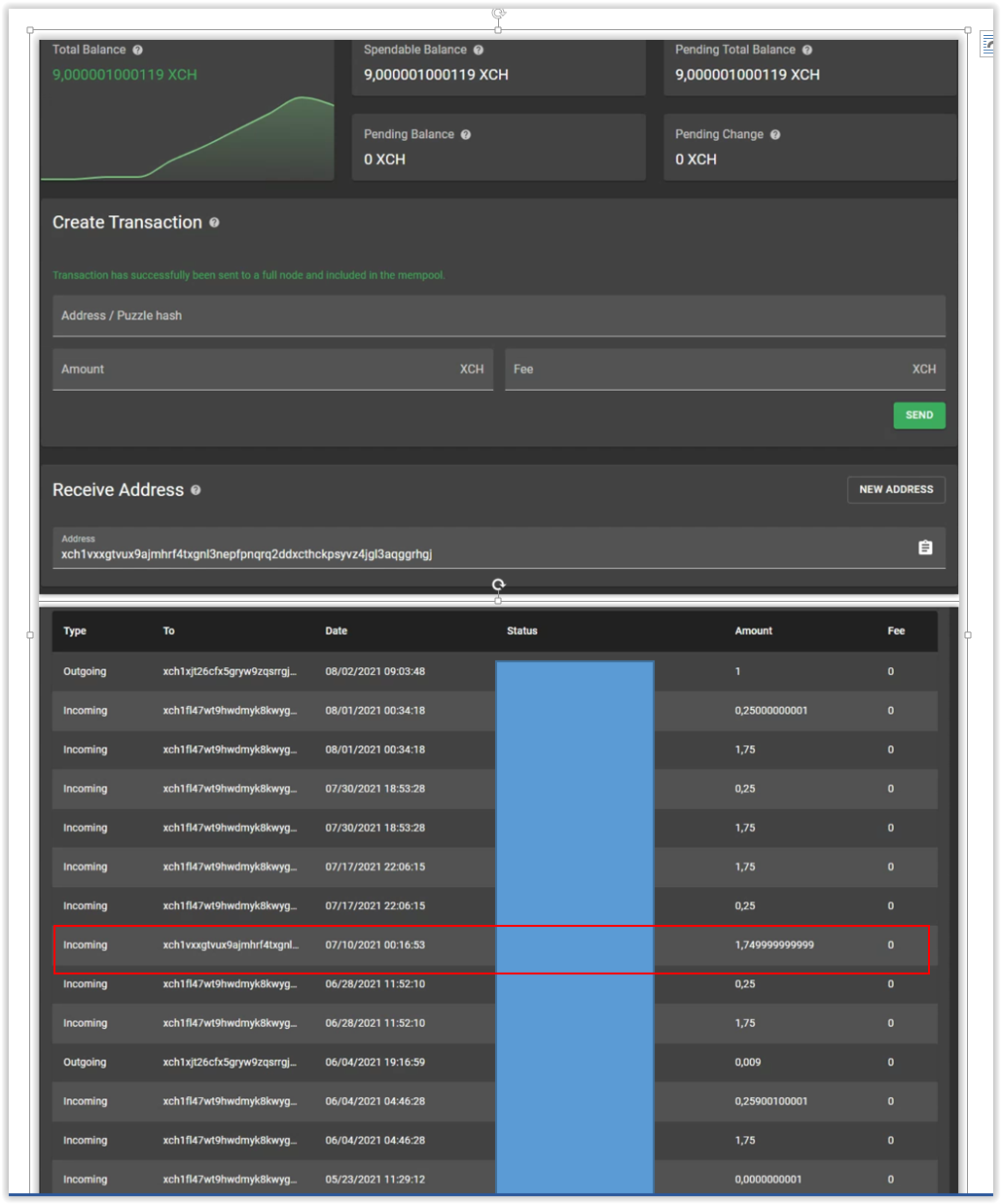
Task: Click address xch1vxxgtvux9ajmhrf4txgnl... in the table
Action: [231, 944]
